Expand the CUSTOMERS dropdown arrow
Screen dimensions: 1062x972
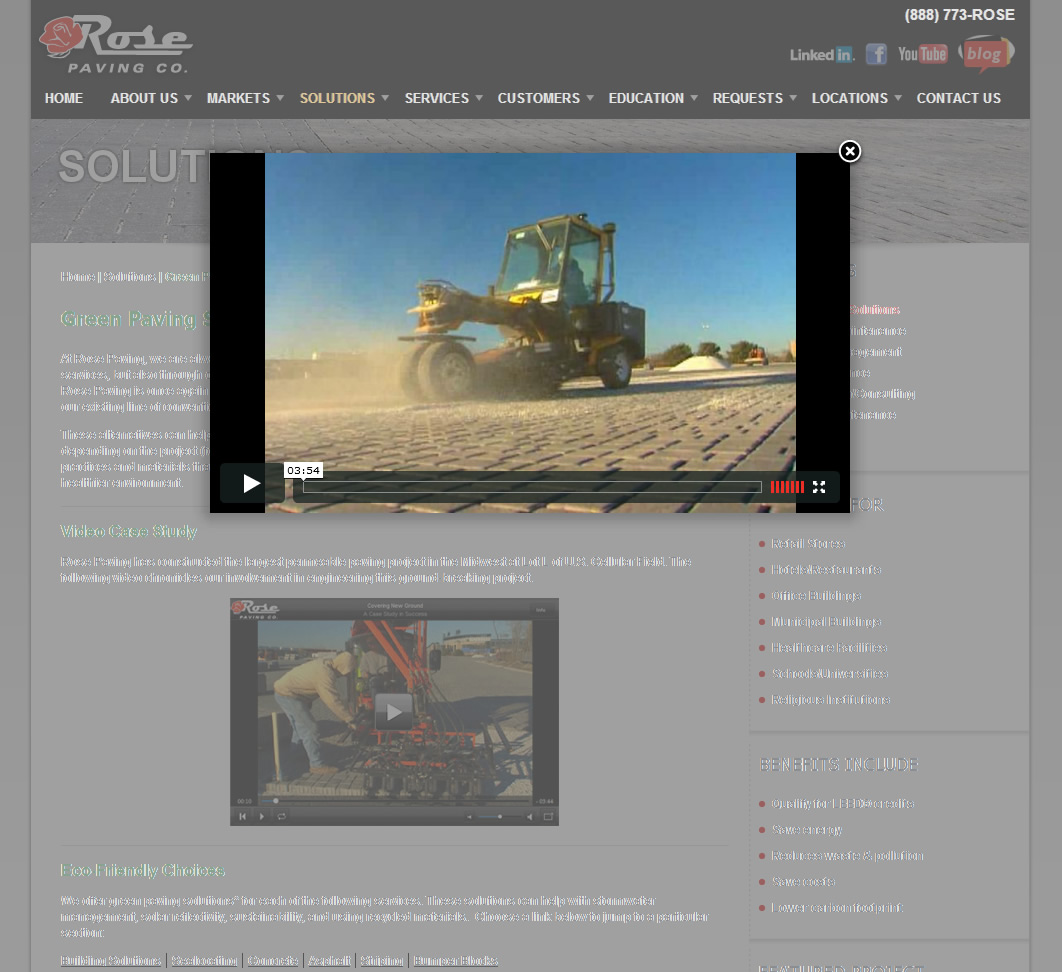click(591, 98)
